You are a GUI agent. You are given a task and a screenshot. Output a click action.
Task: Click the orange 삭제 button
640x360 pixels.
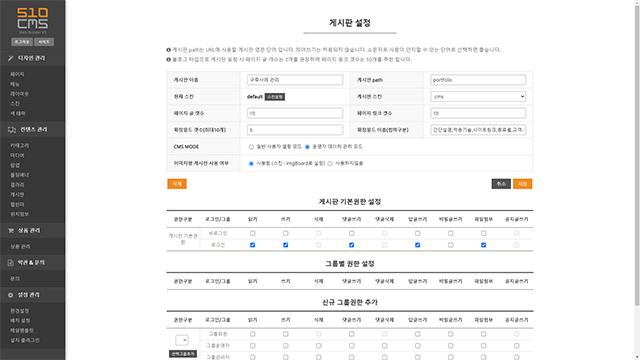click(x=177, y=184)
